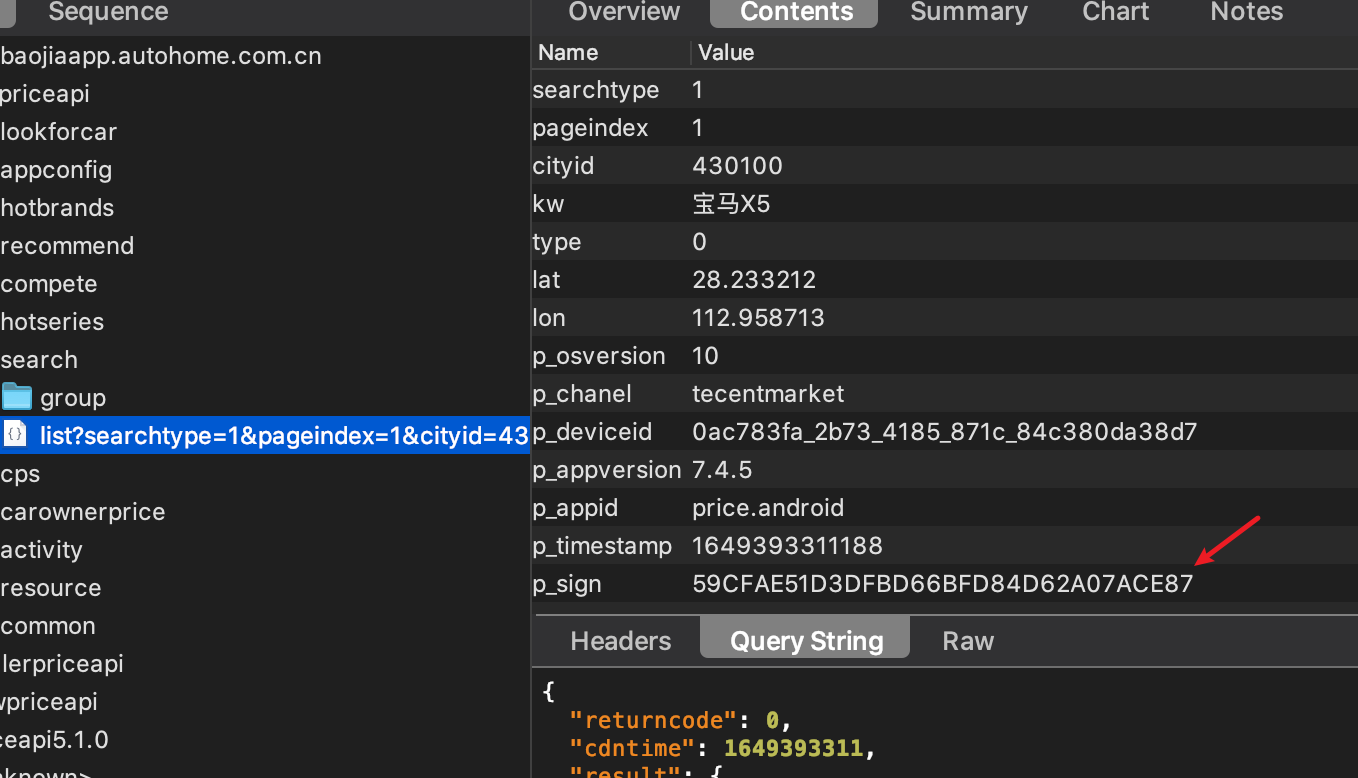The image size is (1358, 778).
Task: Switch to the Summary tab
Action: 968,12
